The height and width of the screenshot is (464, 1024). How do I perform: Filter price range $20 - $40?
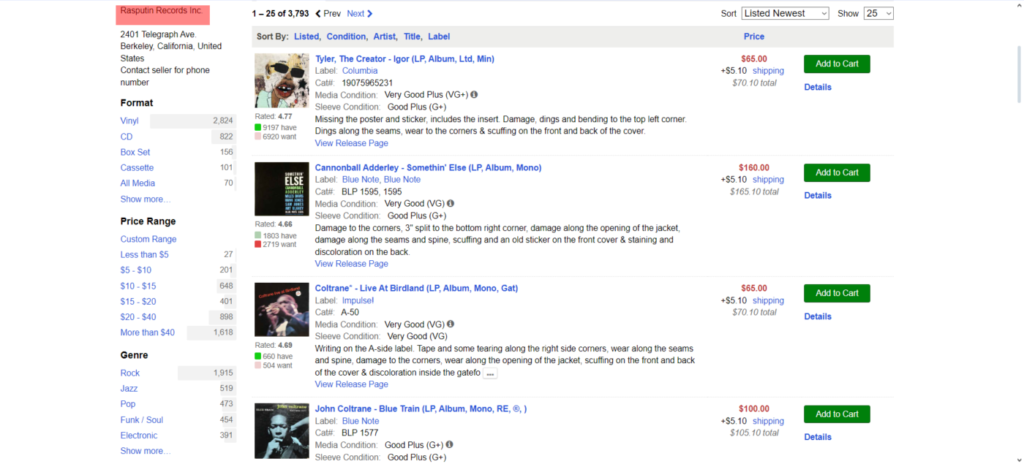click(137, 317)
